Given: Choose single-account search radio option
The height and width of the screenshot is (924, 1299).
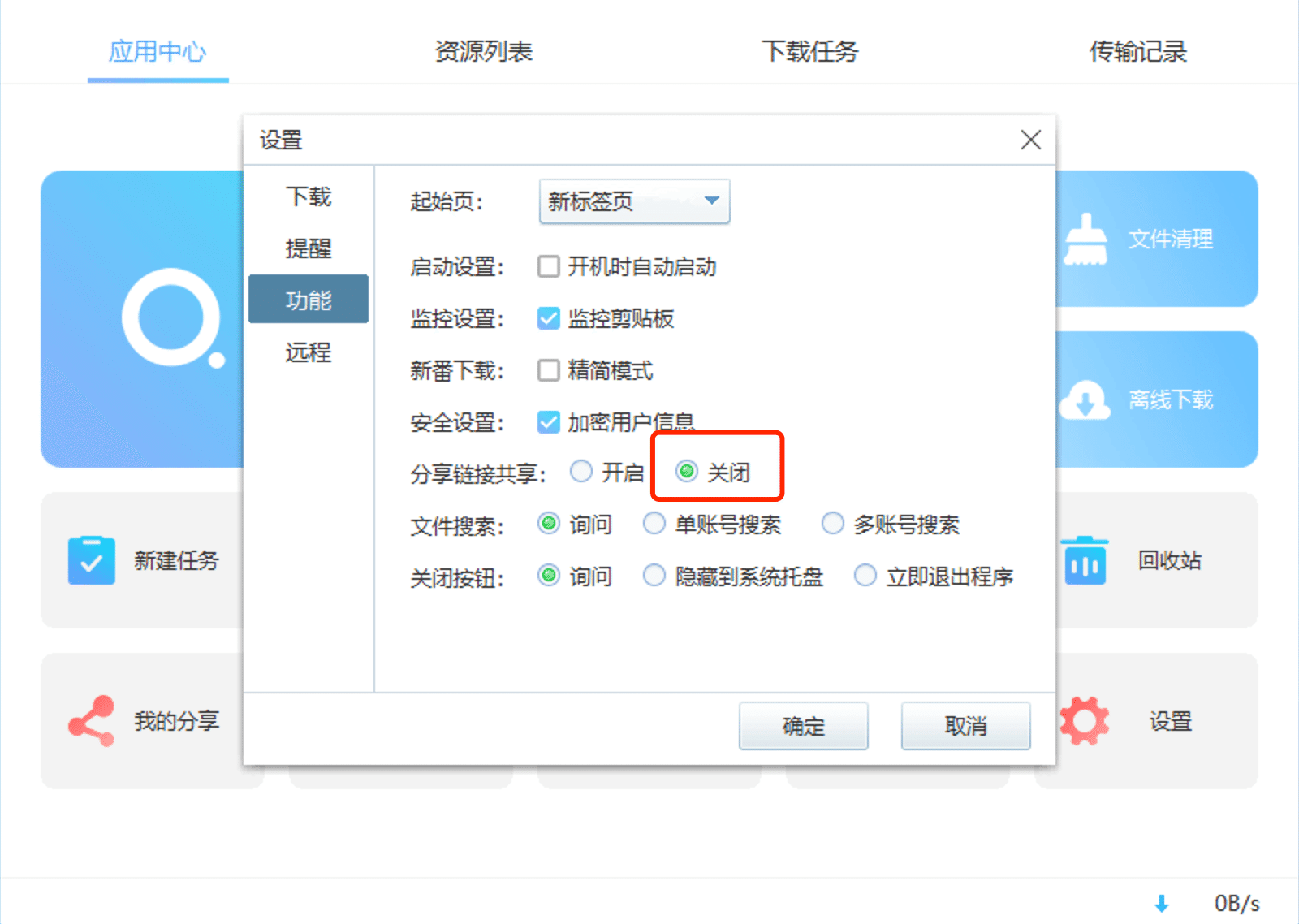Looking at the screenshot, I should (654, 524).
